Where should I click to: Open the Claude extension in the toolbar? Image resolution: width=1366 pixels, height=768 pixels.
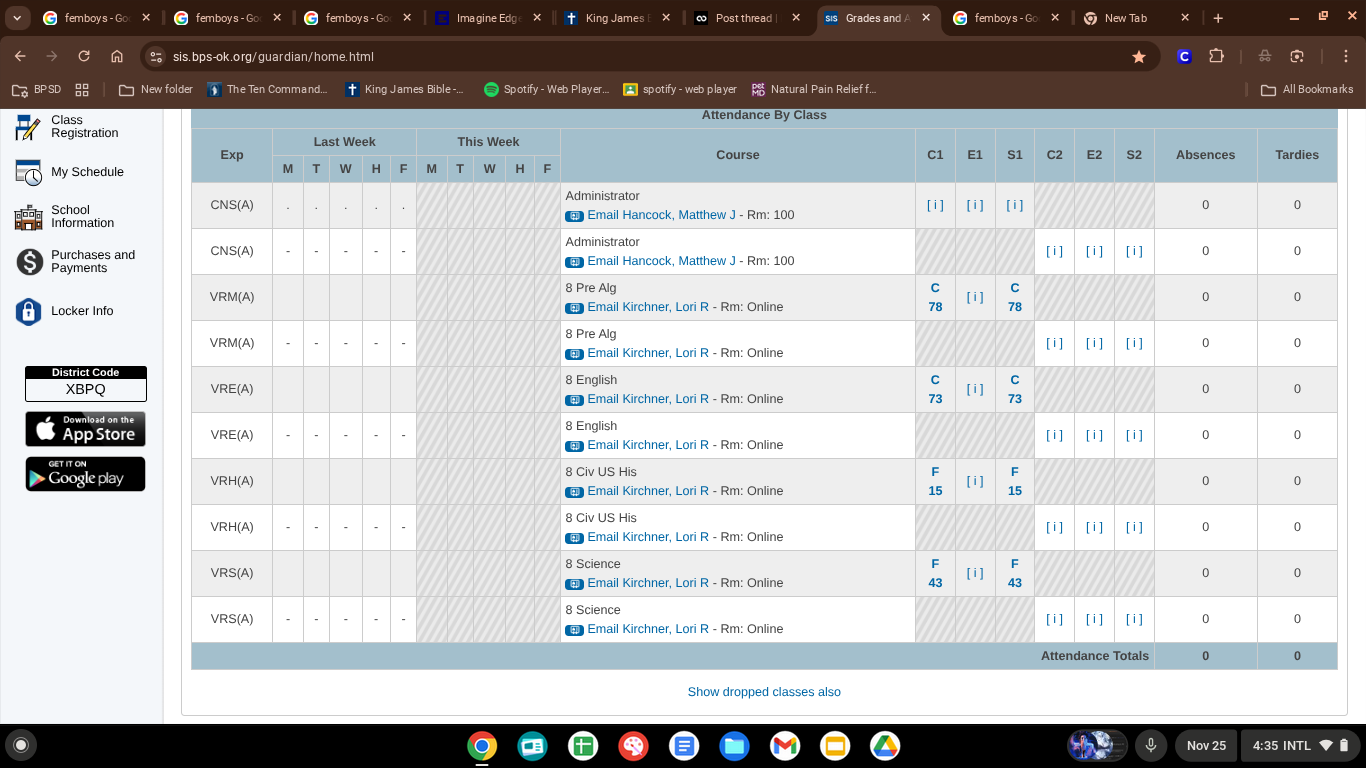(1184, 57)
